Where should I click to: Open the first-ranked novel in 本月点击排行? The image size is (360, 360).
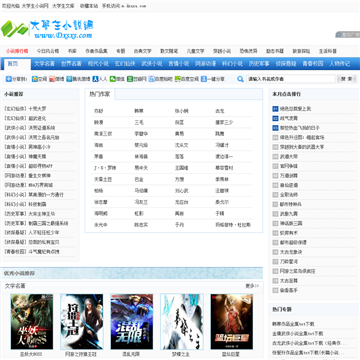pos(295,109)
